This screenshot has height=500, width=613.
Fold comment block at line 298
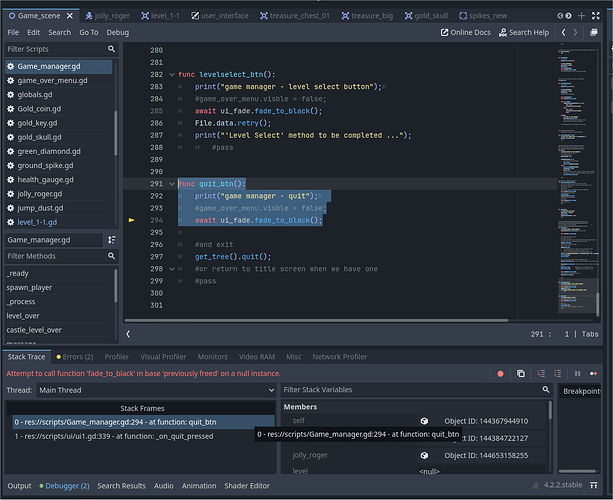coord(172,269)
